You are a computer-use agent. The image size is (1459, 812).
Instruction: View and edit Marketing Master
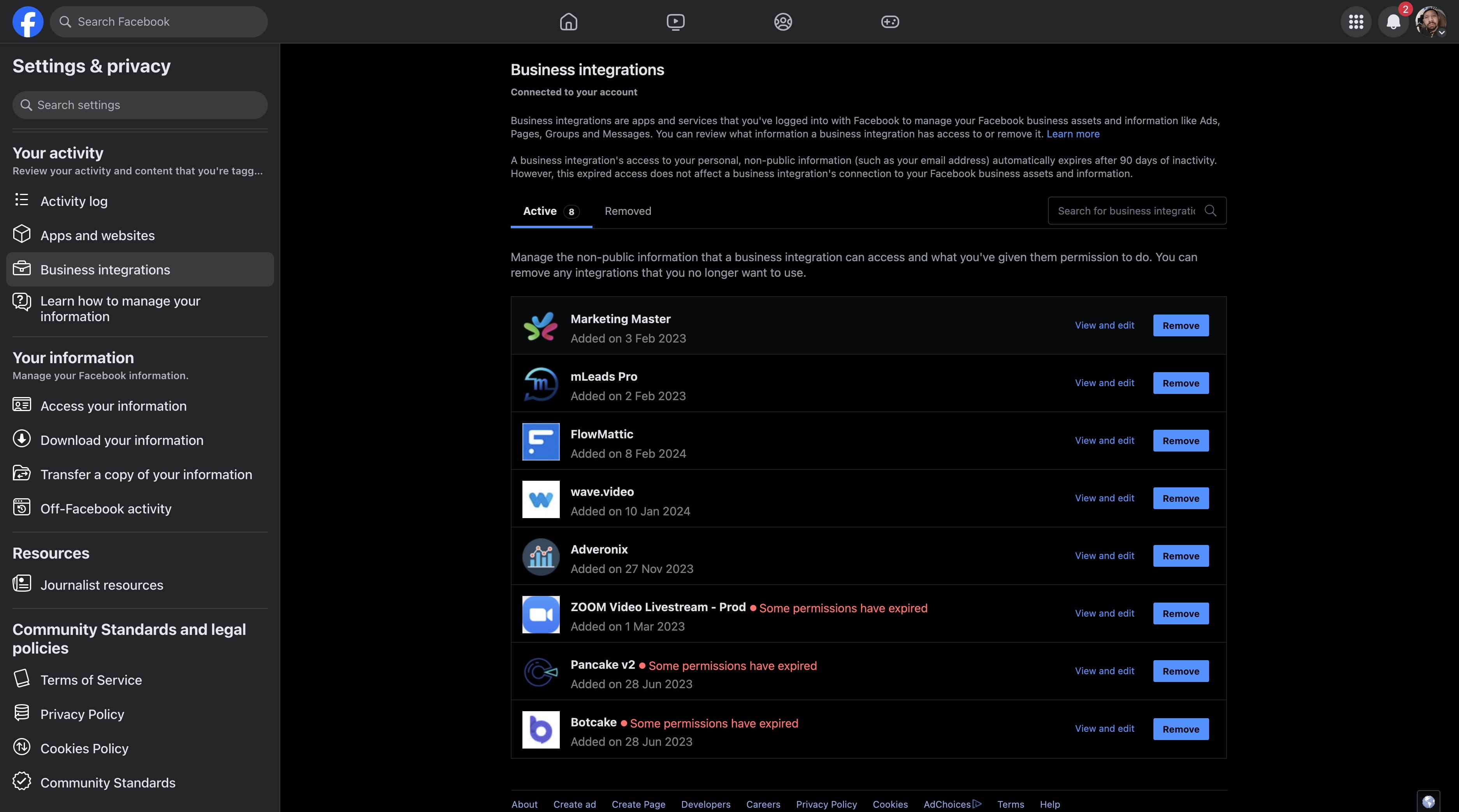(x=1104, y=325)
